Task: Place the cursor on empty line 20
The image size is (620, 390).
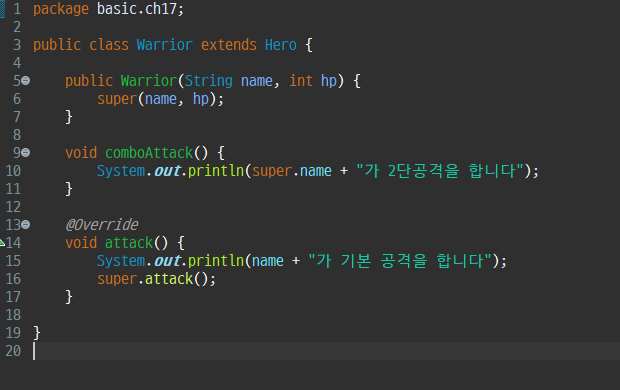Action: pos(327,351)
